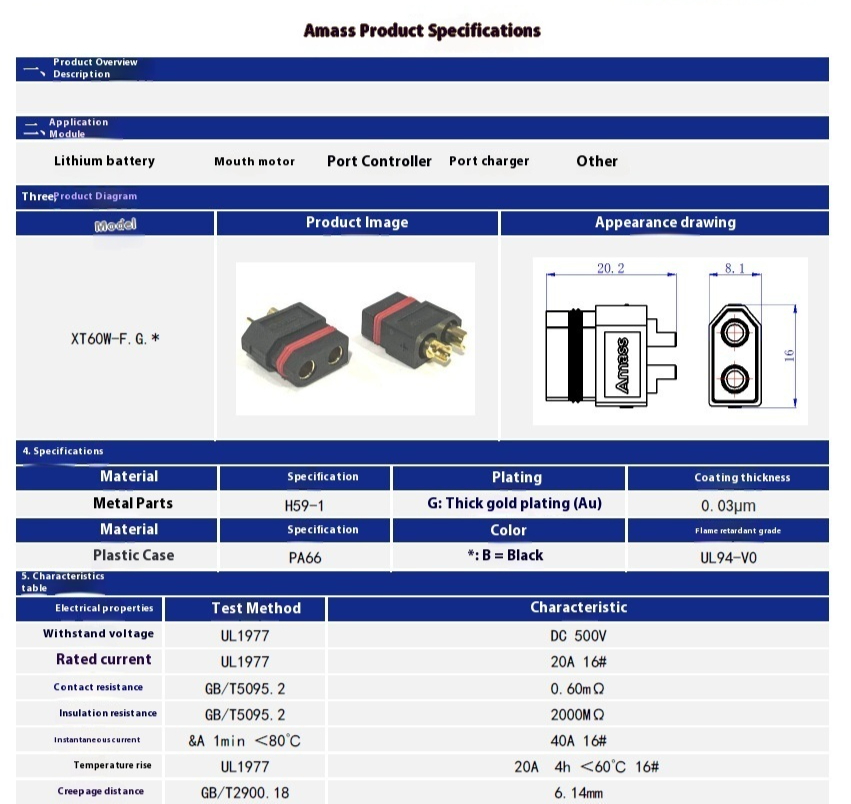
Task: Click the "Amass Product Specifications" title
Action: (x=422, y=30)
